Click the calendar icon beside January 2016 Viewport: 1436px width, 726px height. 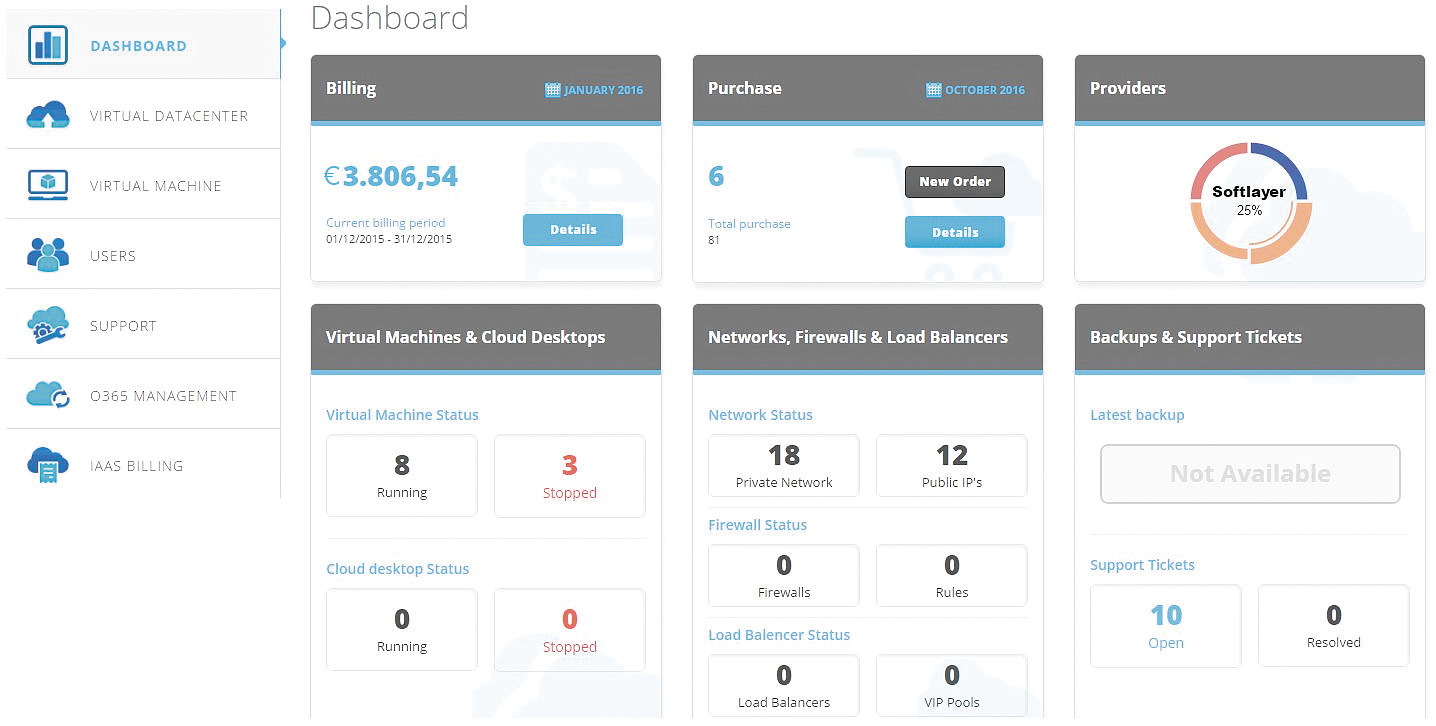552,89
